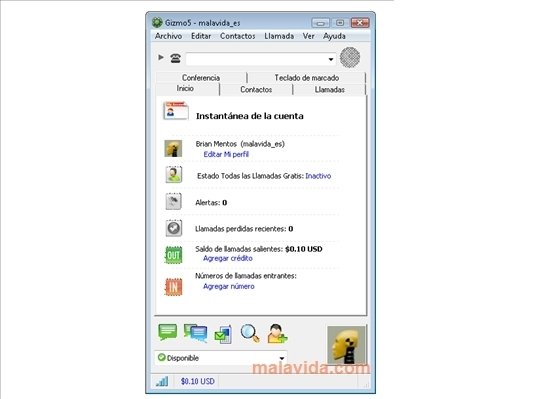Click the Números de llamadas entrantes text
The image size is (550, 399).
pos(246,276)
